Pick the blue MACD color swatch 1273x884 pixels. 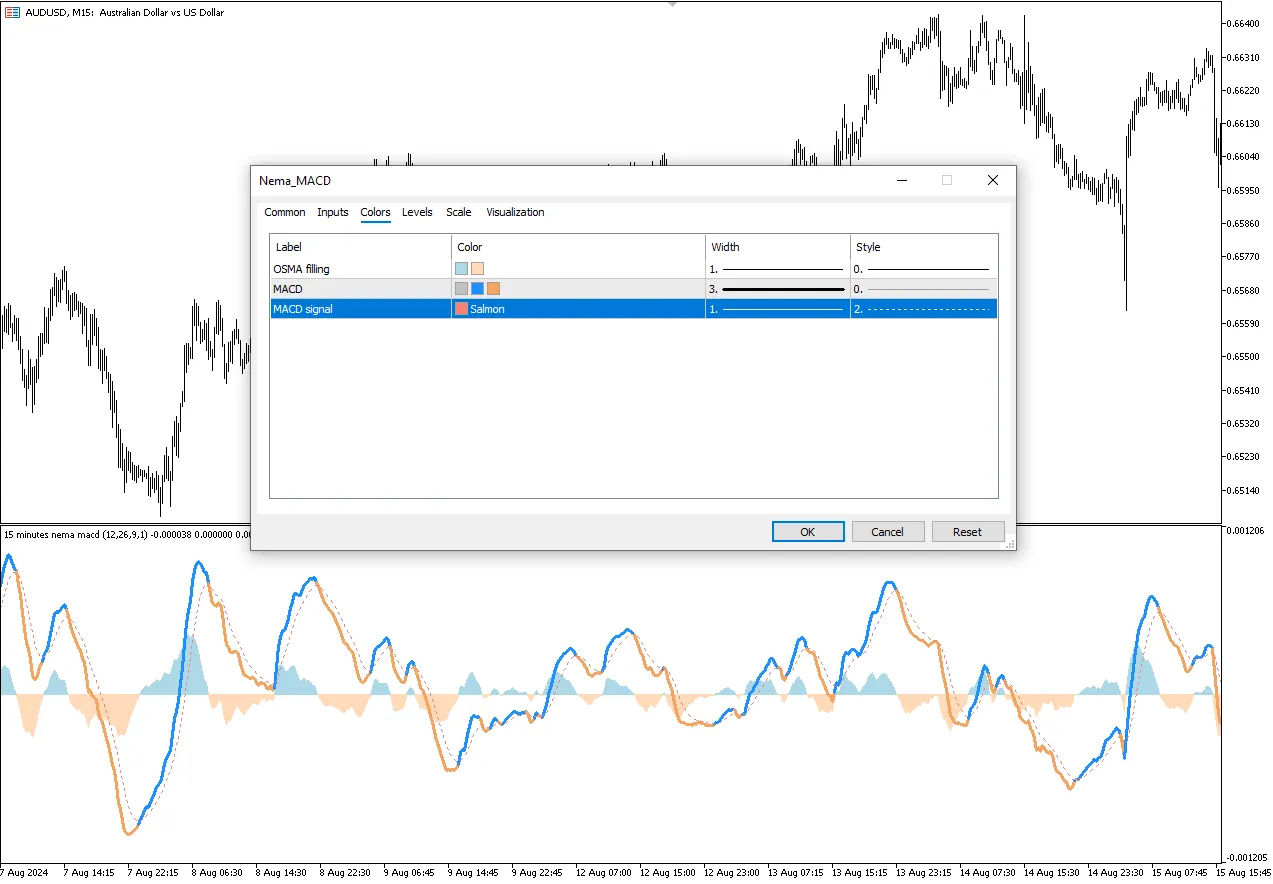point(477,289)
